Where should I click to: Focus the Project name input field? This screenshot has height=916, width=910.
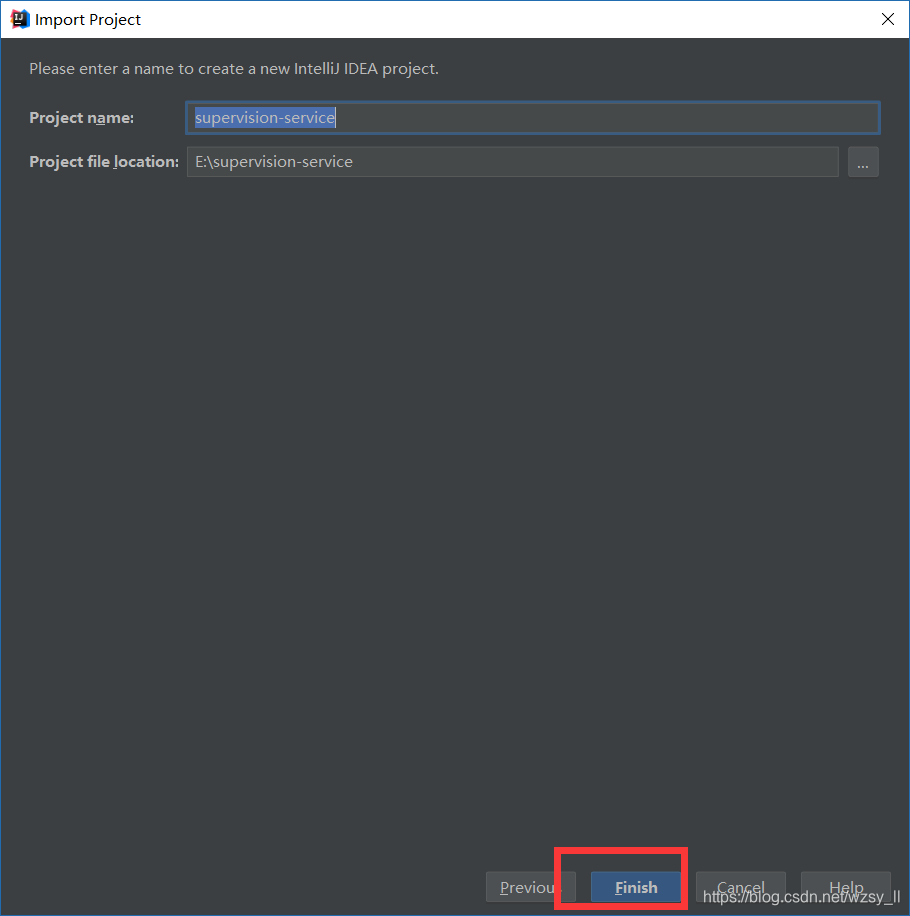pyautogui.click(x=530, y=117)
